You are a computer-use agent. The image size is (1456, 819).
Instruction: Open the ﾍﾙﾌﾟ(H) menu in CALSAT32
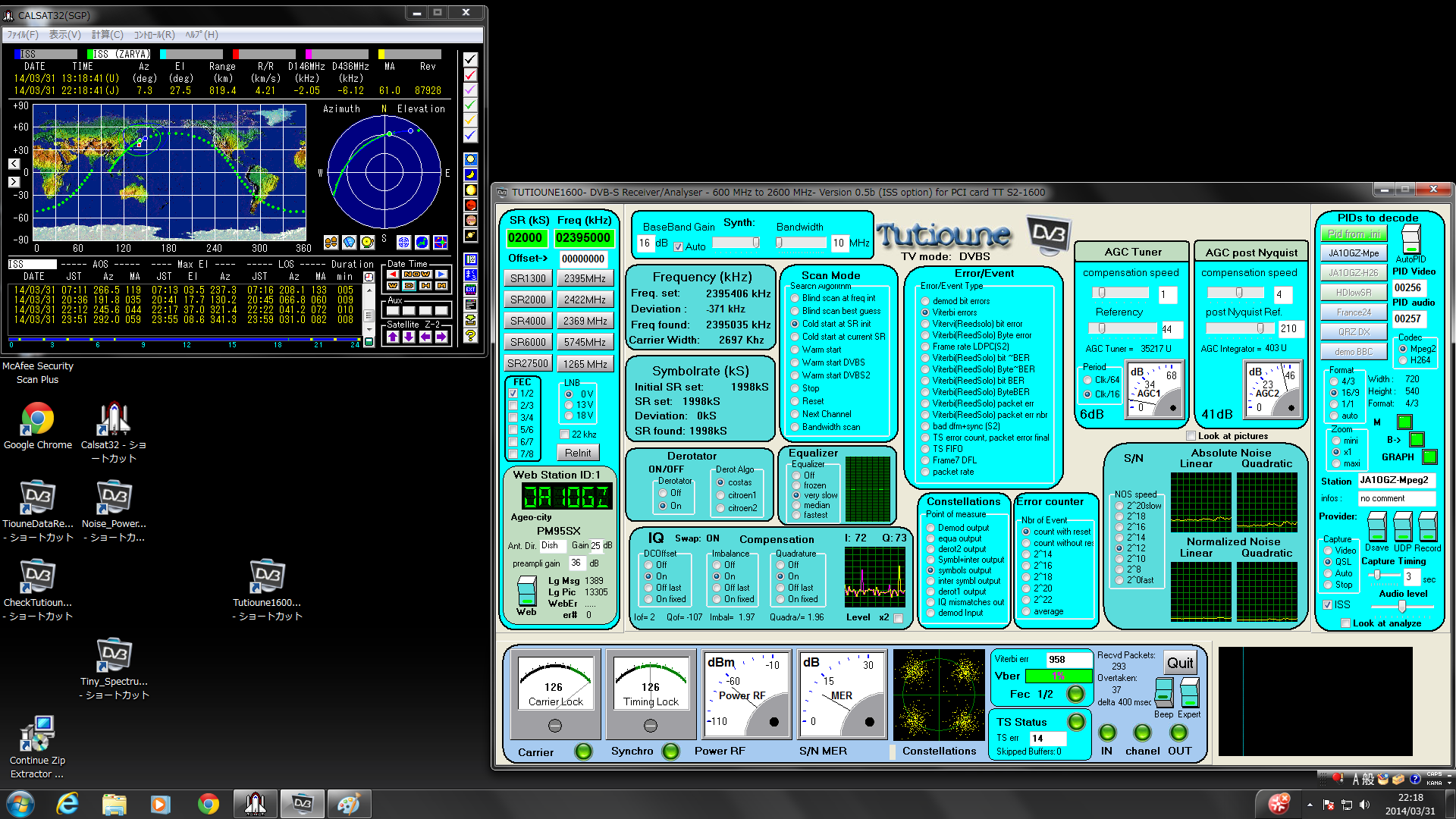(202, 35)
